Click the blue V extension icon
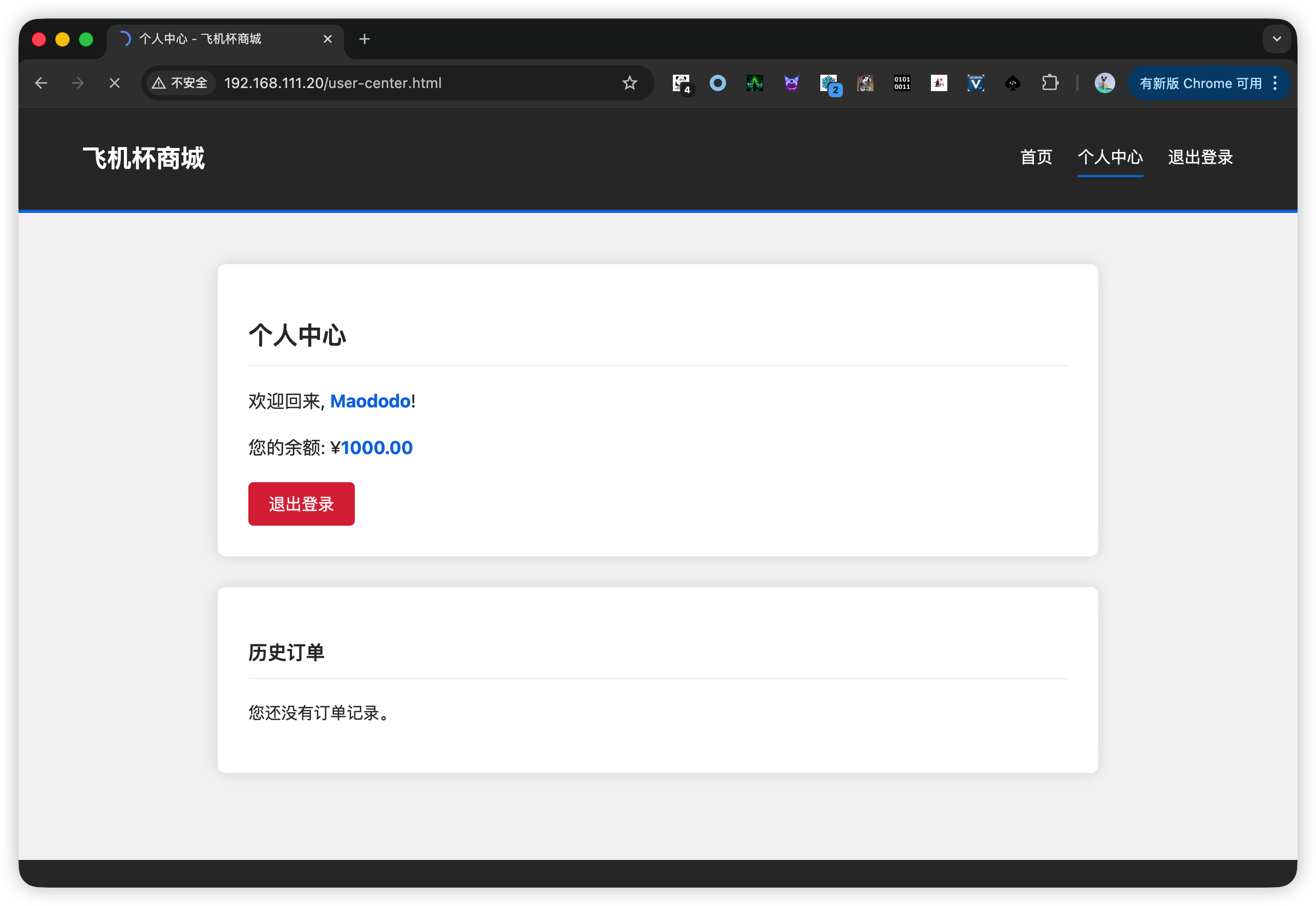Viewport: 1316px width, 906px height. tap(975, 83)
